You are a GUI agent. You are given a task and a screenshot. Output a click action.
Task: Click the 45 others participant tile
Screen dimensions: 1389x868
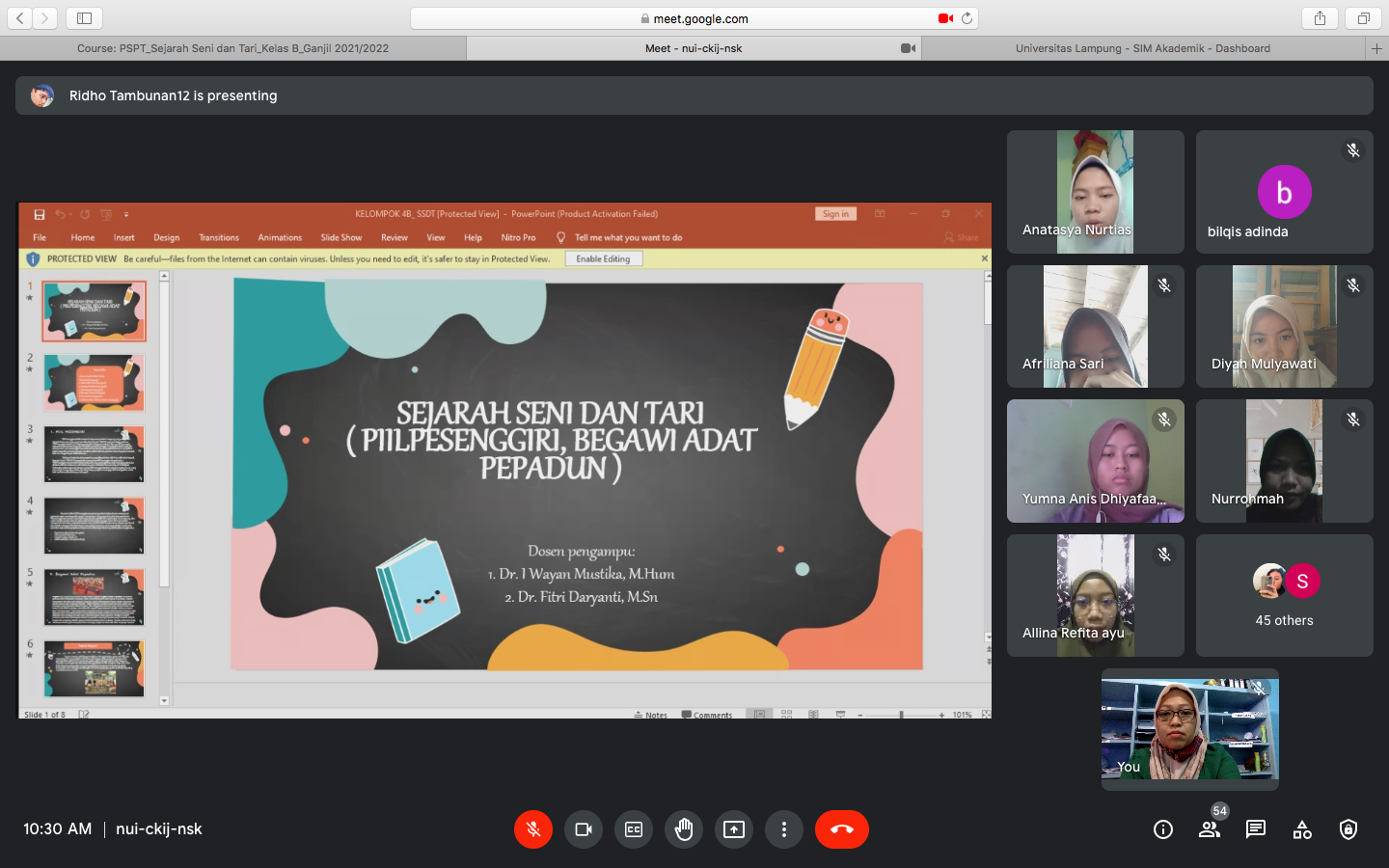pos(1284,595)
